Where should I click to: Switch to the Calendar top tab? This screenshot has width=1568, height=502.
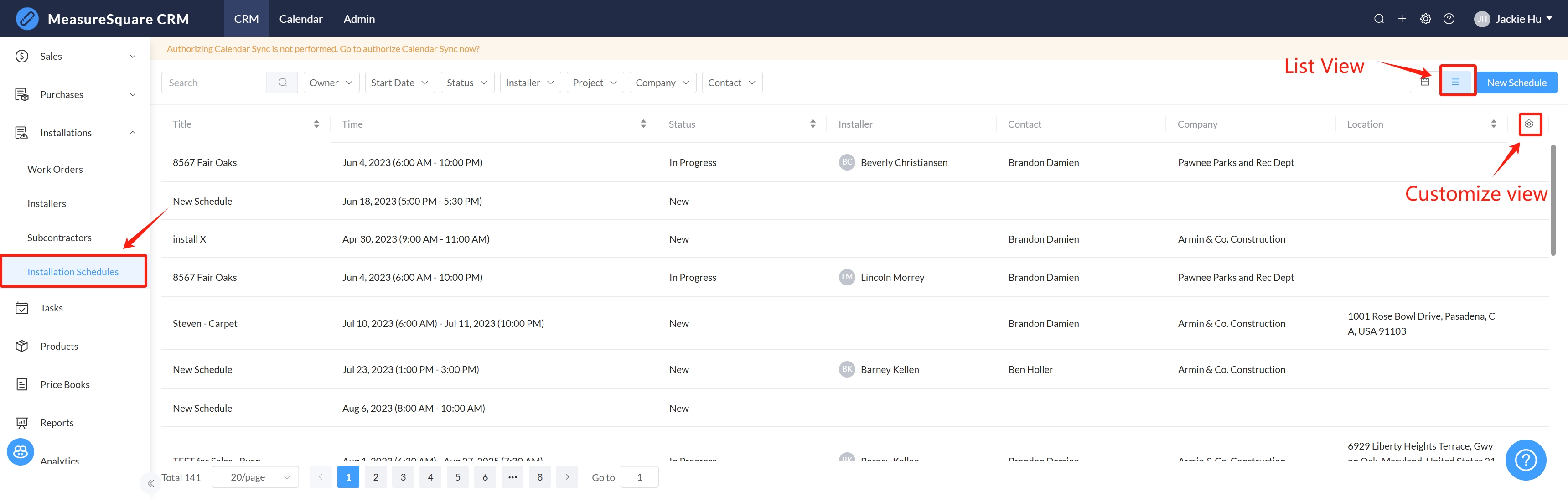tap(300, 19)
